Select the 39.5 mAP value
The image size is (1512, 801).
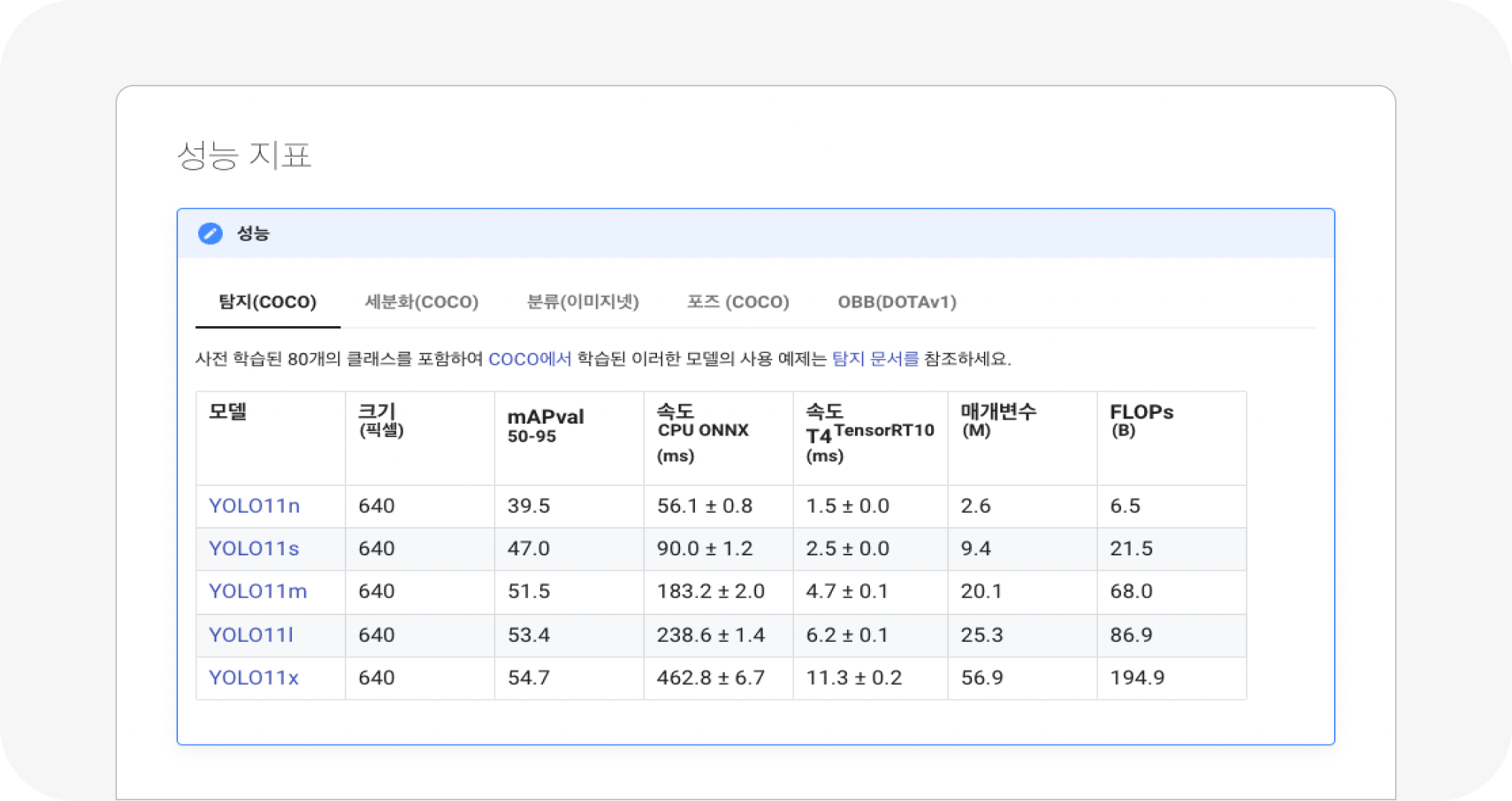[x=529, y=506]
